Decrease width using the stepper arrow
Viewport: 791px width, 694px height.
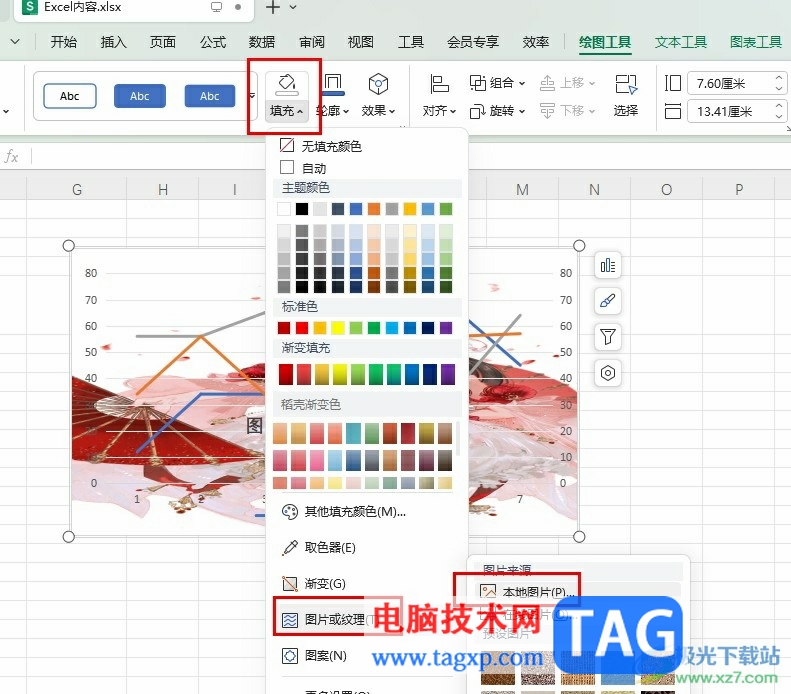[779, 117]
